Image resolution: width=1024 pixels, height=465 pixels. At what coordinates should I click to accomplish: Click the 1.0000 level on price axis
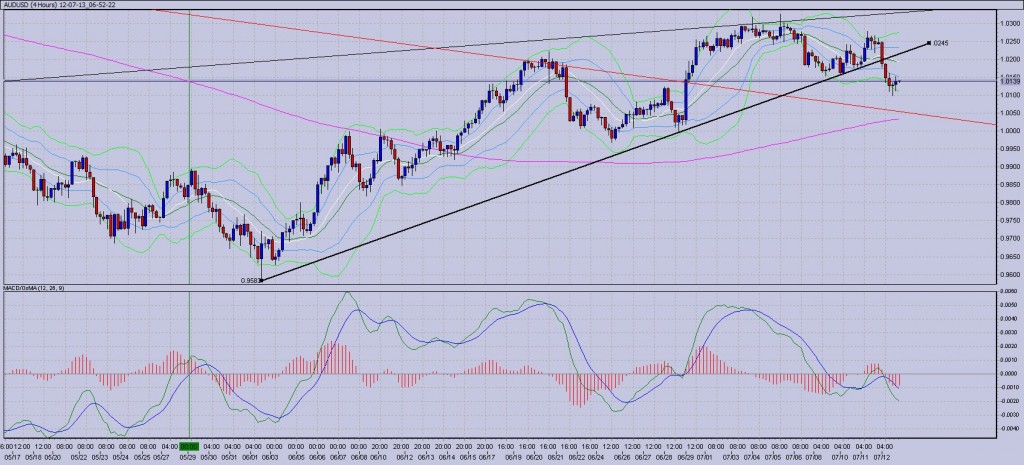[x=1010, y=131]
